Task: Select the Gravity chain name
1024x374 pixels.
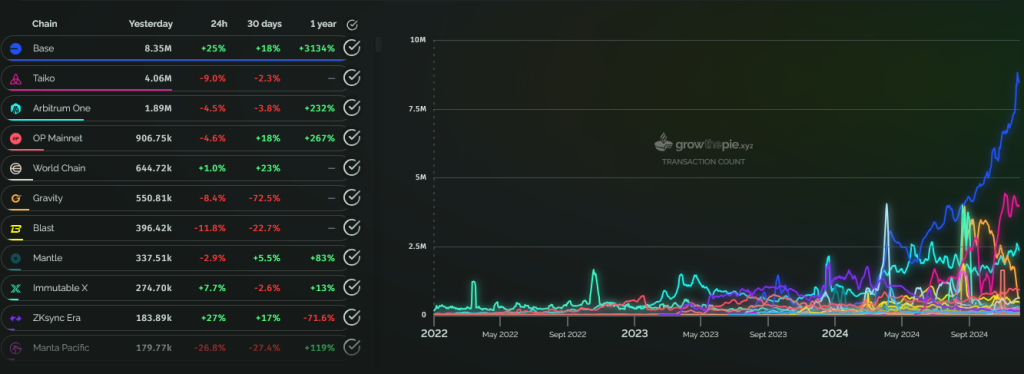Action: (48, 198)
